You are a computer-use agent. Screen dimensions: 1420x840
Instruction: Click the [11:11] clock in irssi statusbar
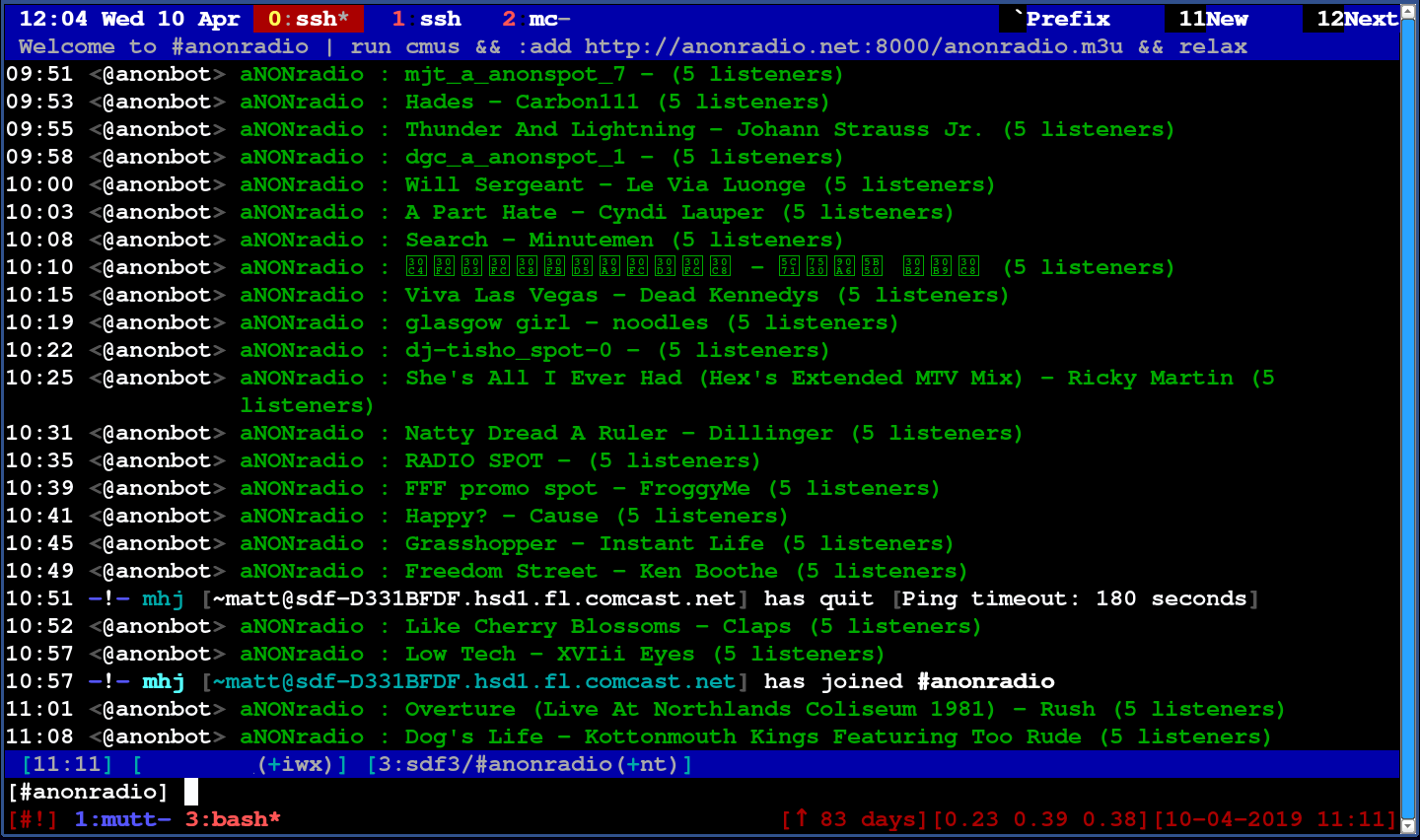[x=67, y=764]
